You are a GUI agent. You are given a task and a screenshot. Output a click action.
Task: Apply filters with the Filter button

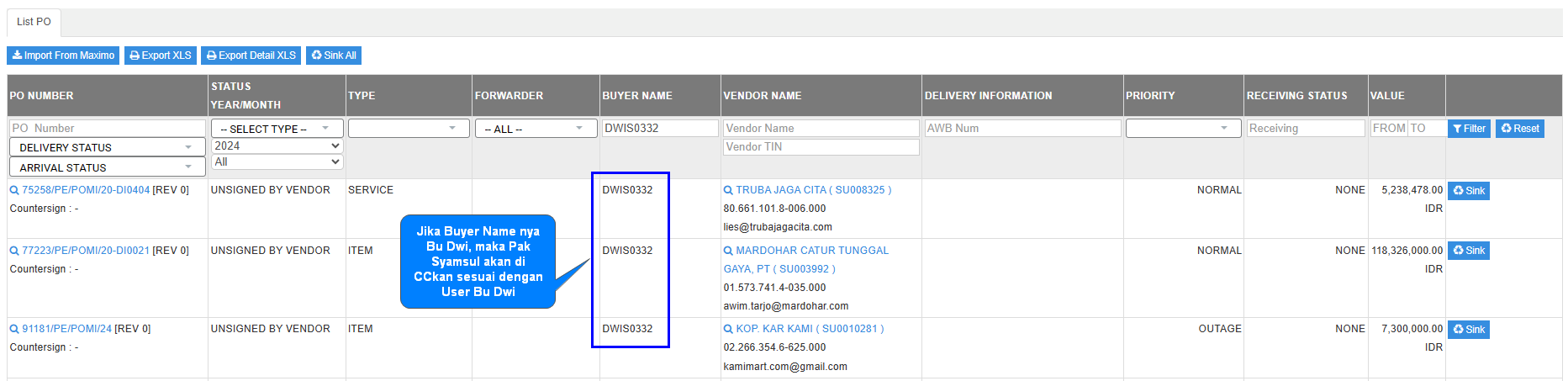point(1469,129)
